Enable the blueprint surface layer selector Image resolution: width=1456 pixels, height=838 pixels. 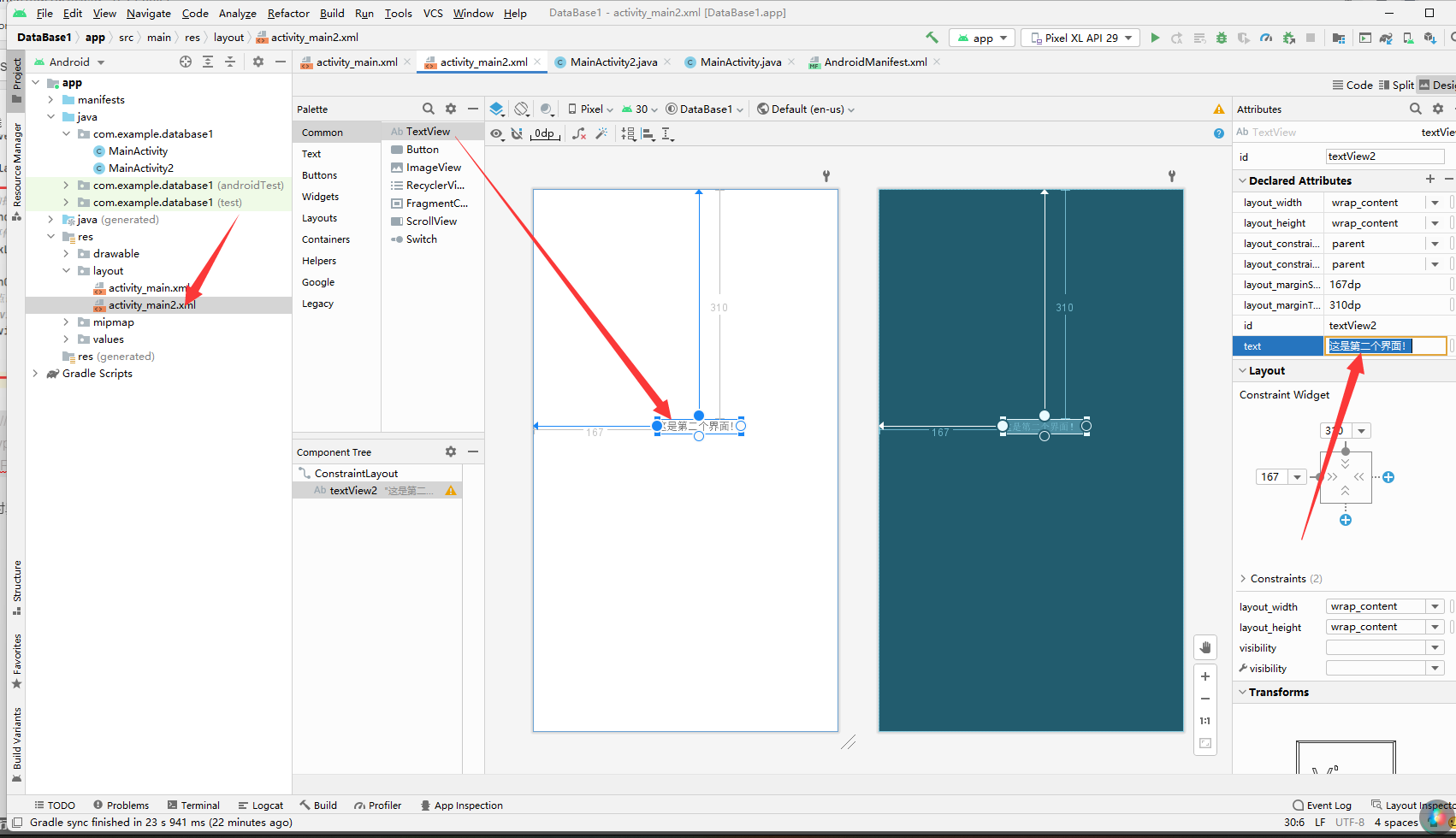tap(497, 109)
